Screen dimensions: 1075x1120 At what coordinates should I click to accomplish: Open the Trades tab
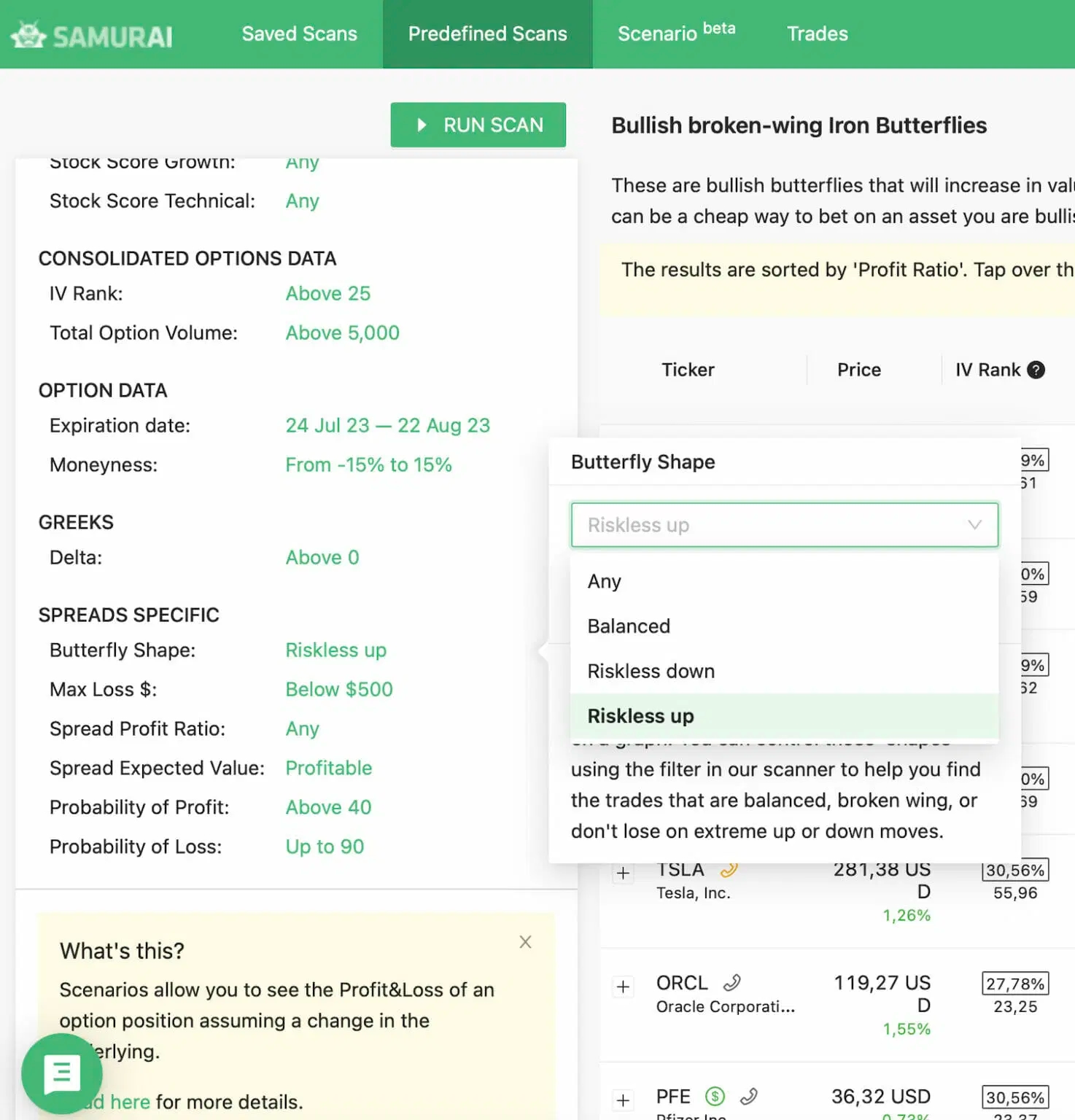point(817,34)
